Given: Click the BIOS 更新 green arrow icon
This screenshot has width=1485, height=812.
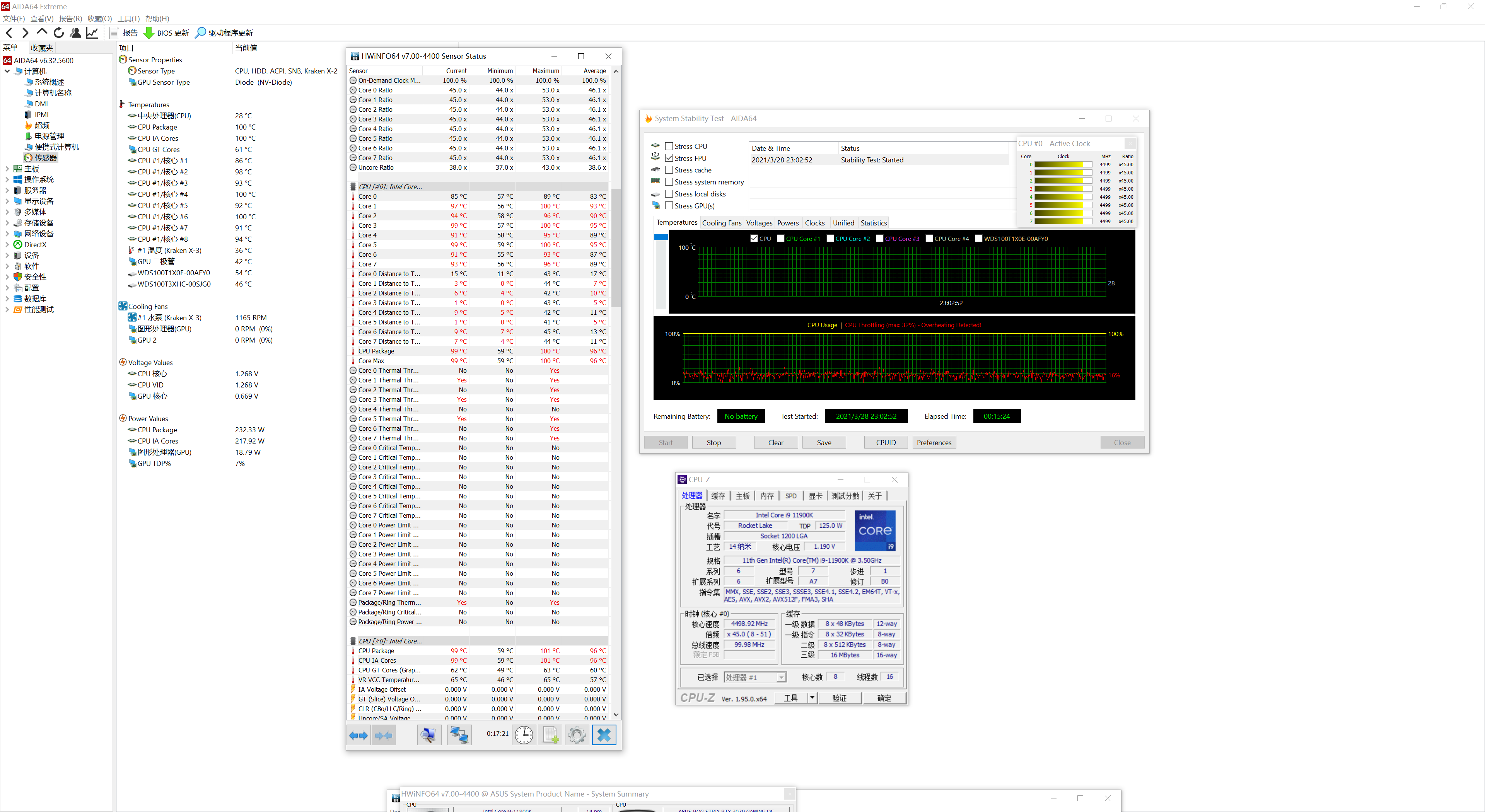Looking at the screenshot, I should (x=149, y=33).
